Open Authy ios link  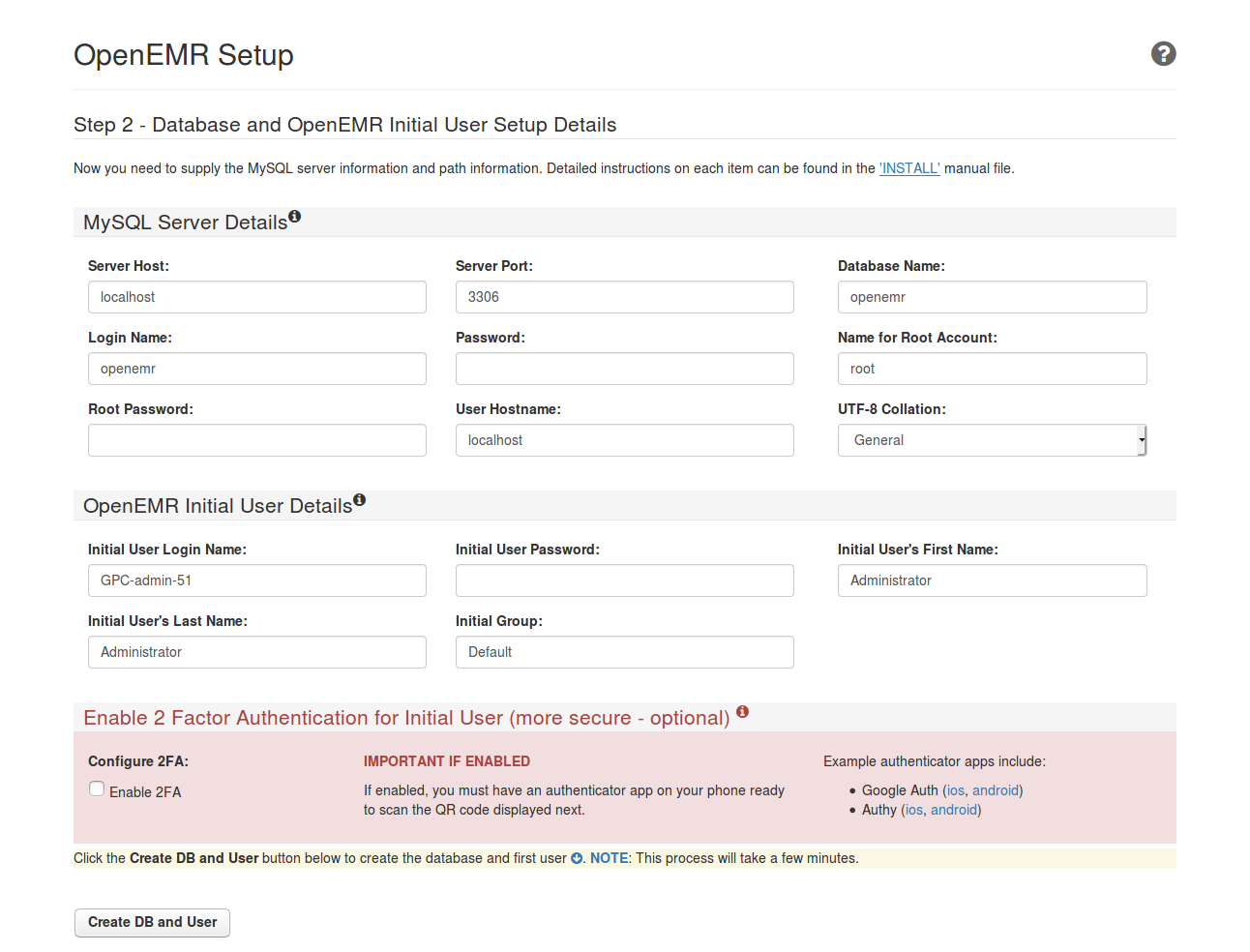(x=913, y=810)
